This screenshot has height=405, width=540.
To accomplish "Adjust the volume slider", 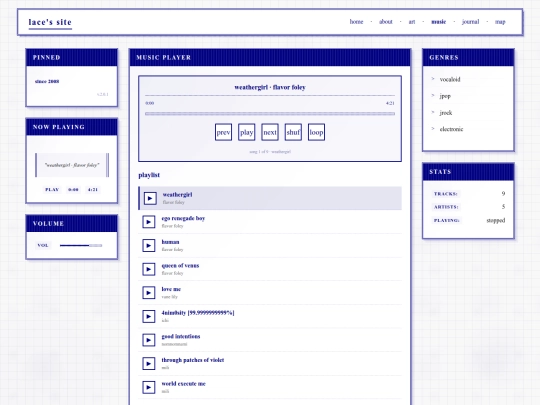I will [81, 245].
